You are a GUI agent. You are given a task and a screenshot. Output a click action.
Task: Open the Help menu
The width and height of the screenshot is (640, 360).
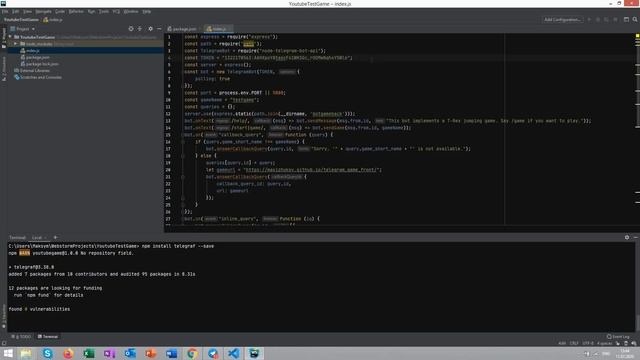[147, 11]
